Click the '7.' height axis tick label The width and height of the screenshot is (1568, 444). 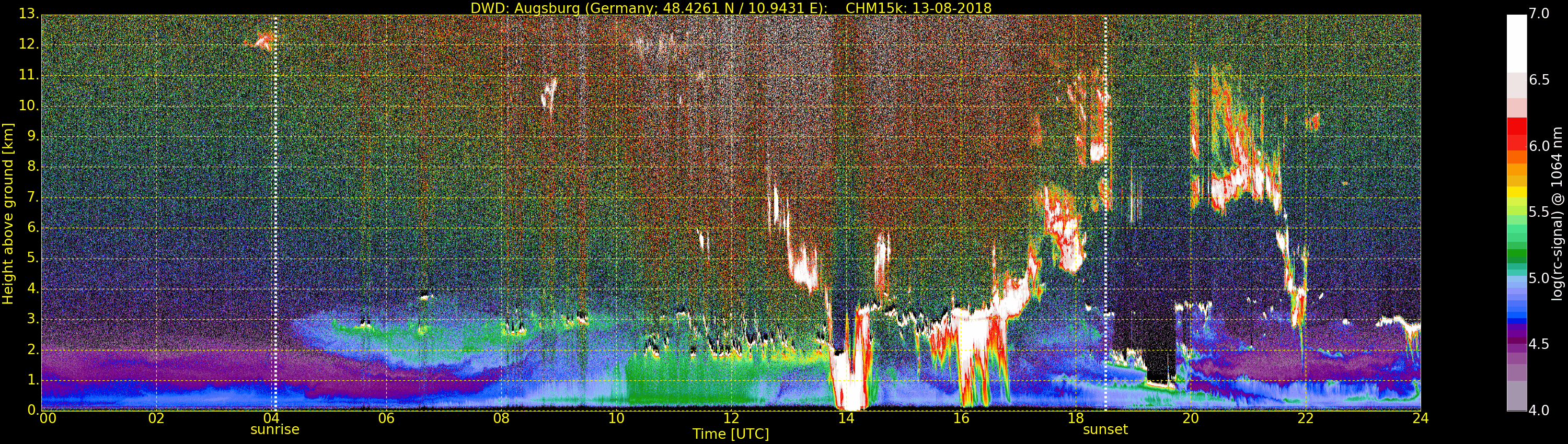(32, 197)
